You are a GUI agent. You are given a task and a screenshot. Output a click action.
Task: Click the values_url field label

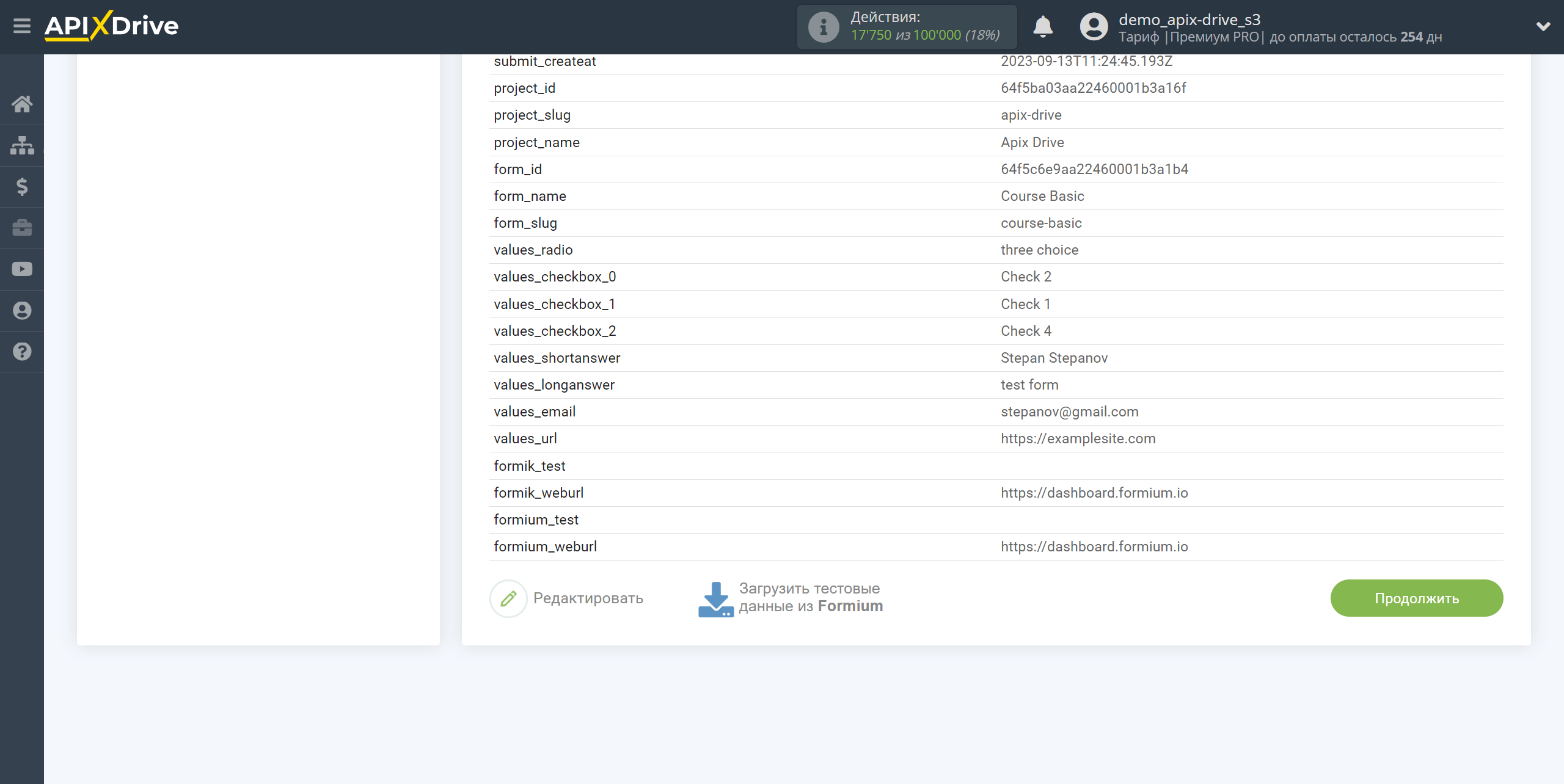tap(525, 439)
